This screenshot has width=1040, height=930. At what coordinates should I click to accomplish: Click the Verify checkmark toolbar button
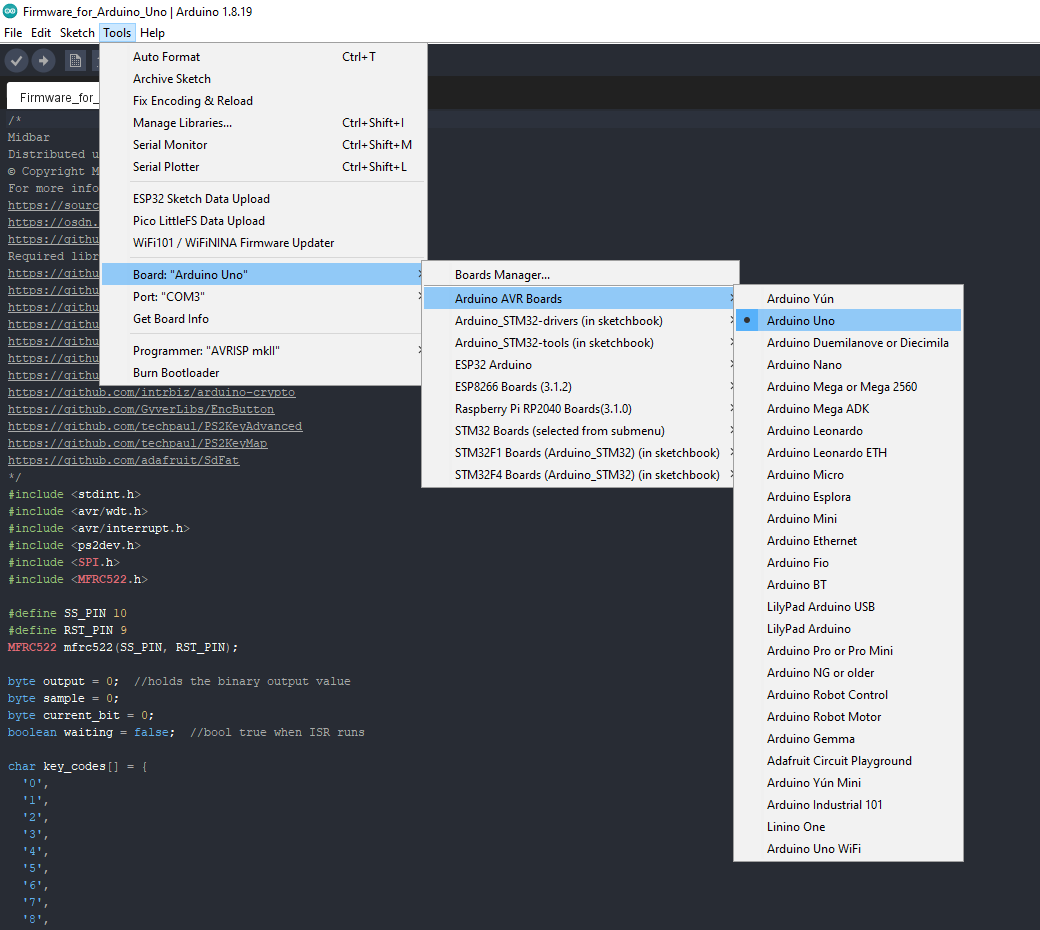point(16,61)
